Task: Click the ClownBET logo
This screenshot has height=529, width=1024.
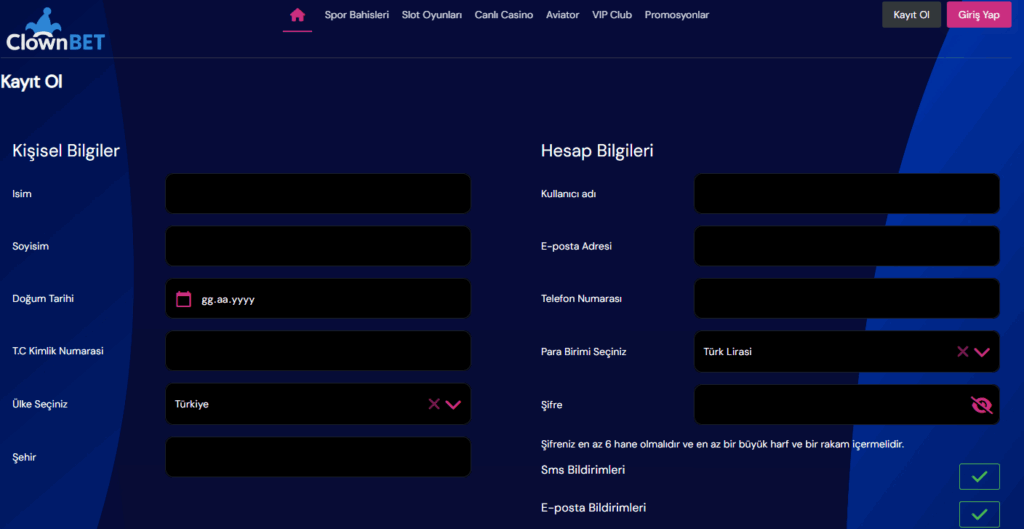Action: tap(55, 30)
